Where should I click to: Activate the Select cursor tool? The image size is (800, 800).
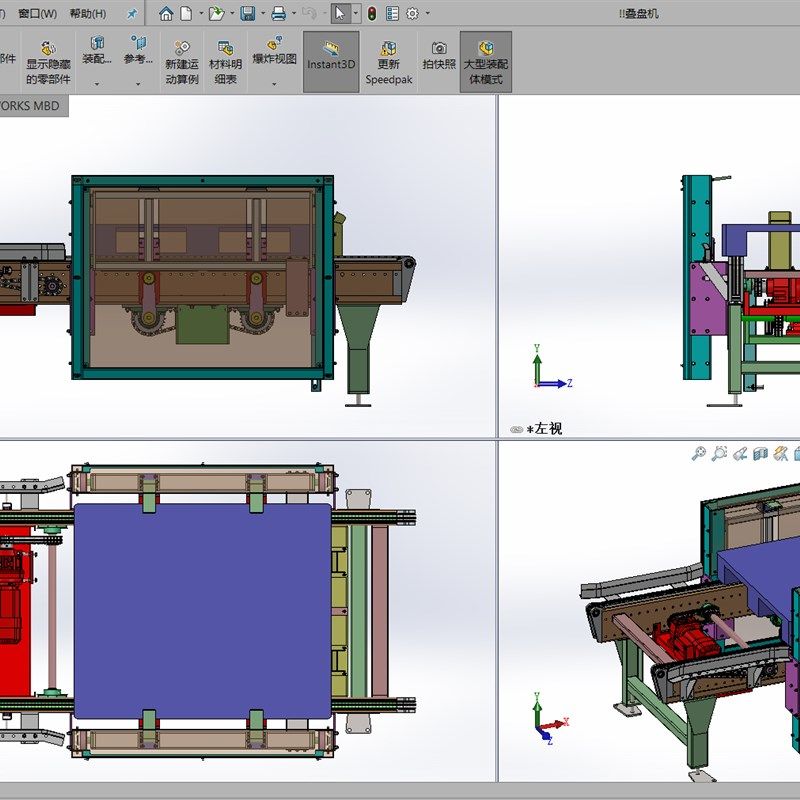[340, 13]
